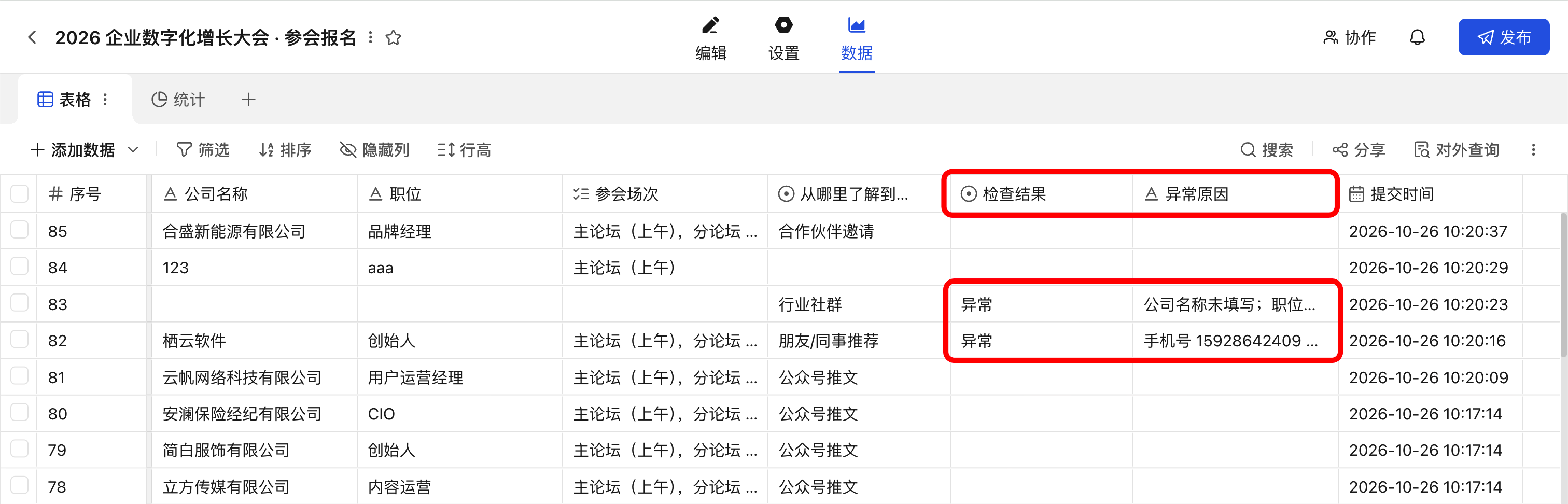Open the form title's more options menu

(x=370, y=38)
